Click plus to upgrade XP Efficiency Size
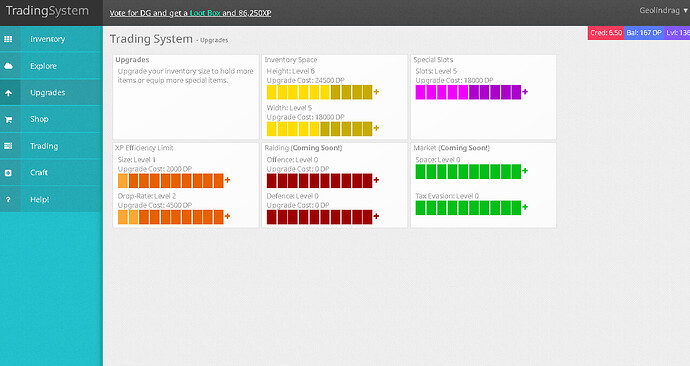690x366 pixels. (228, 180)
